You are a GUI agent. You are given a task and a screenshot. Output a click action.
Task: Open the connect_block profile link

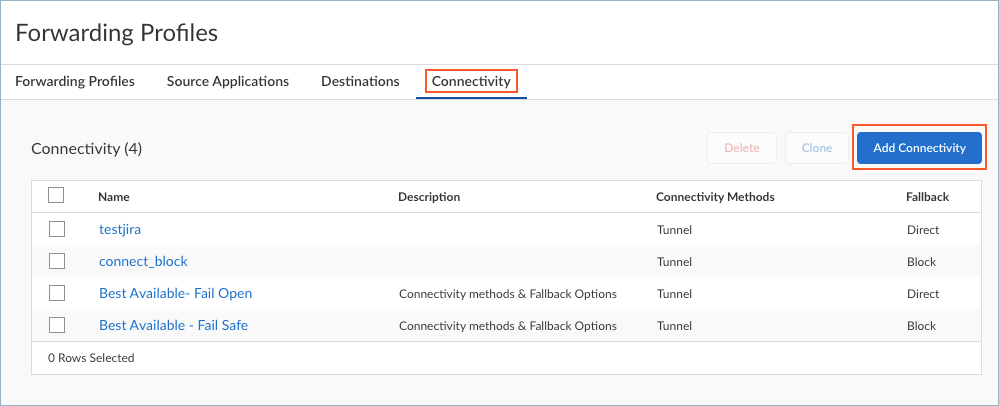(x=143, y=261)
